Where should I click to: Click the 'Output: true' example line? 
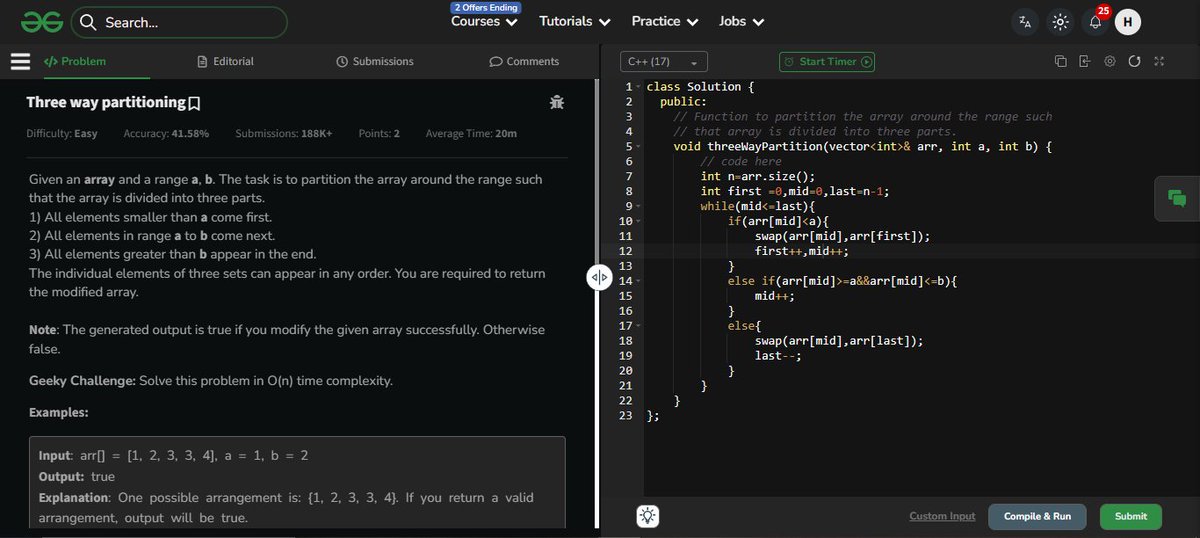click(76, 477)
